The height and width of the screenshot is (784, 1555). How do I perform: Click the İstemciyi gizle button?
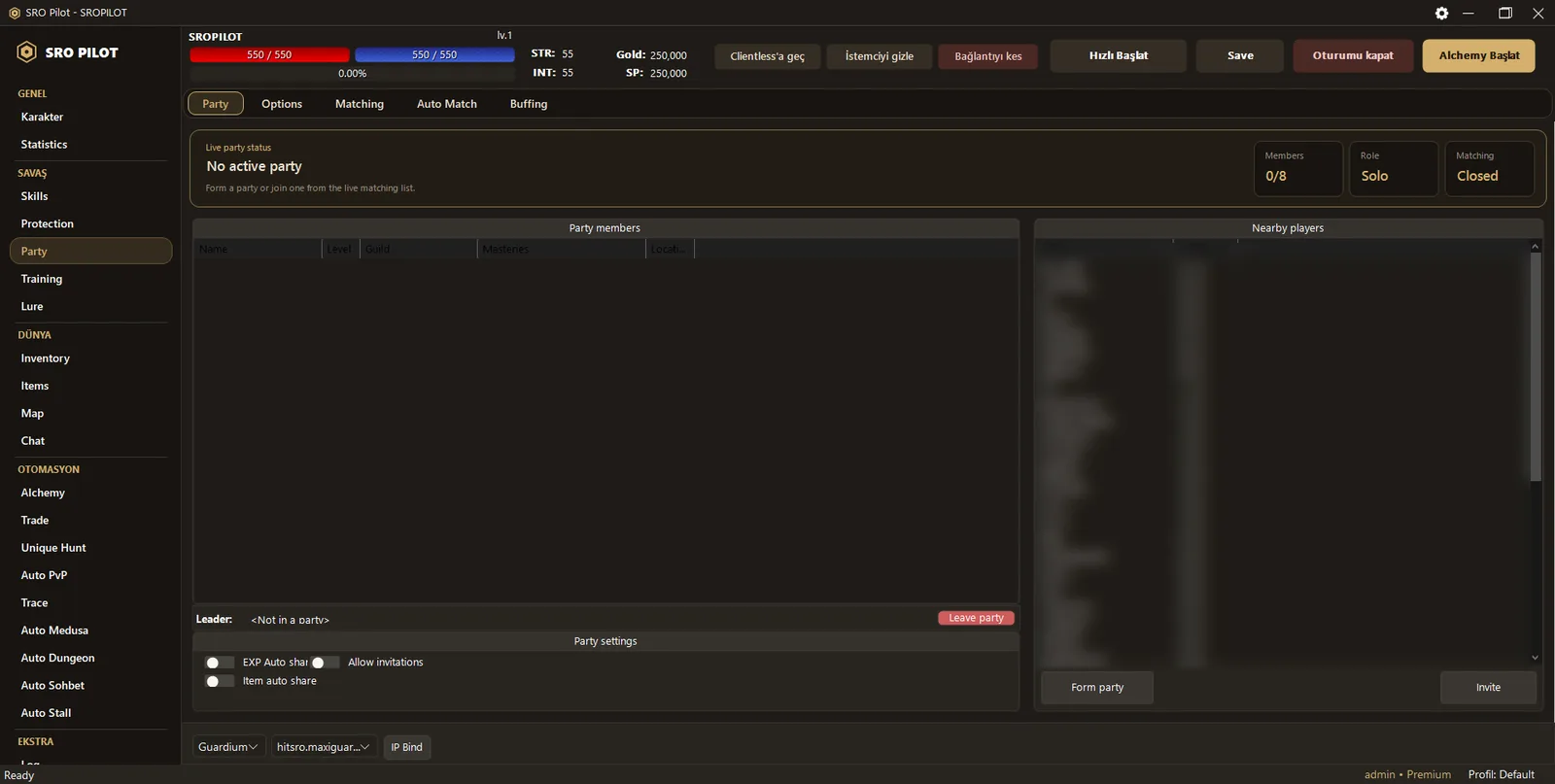point(880,56)
